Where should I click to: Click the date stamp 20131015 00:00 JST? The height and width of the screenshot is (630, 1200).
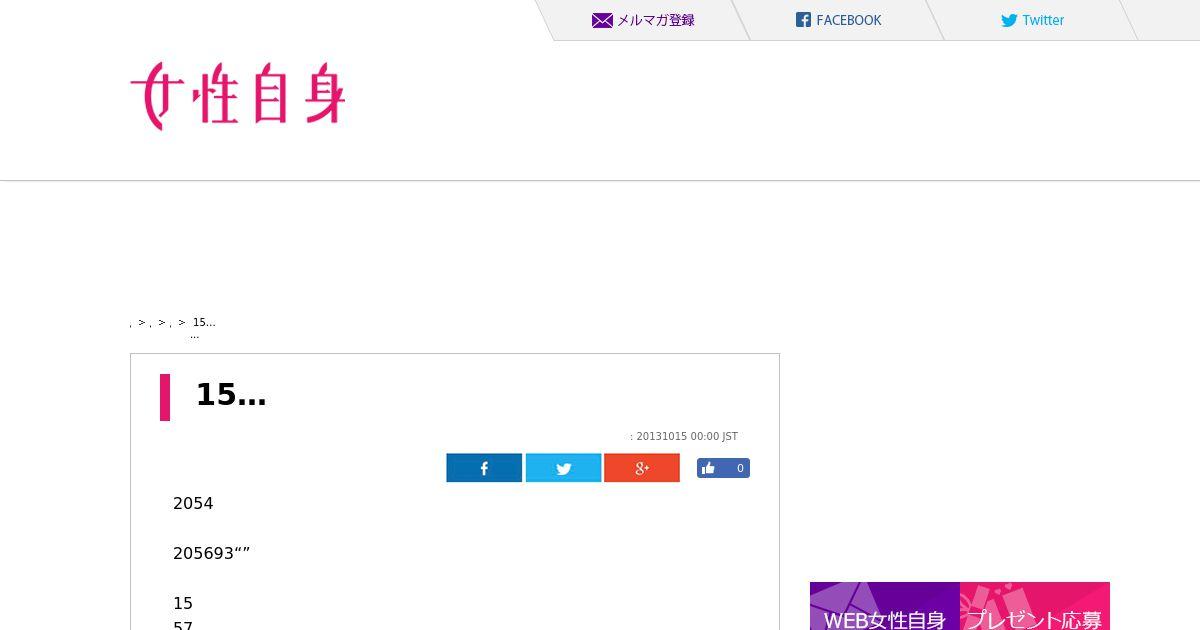[687, 437]
